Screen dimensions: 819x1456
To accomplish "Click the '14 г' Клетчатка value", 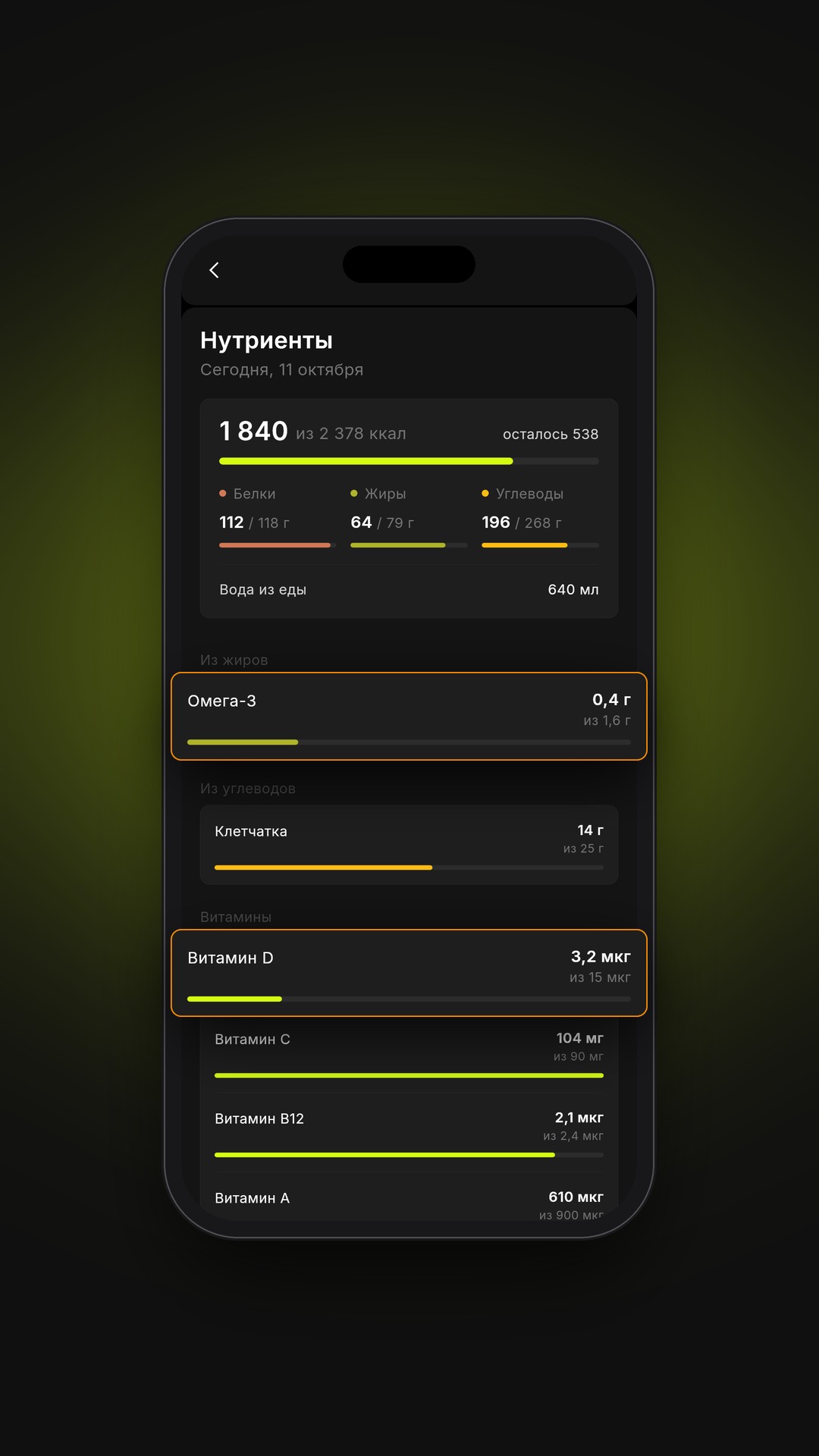I will 591,830.
